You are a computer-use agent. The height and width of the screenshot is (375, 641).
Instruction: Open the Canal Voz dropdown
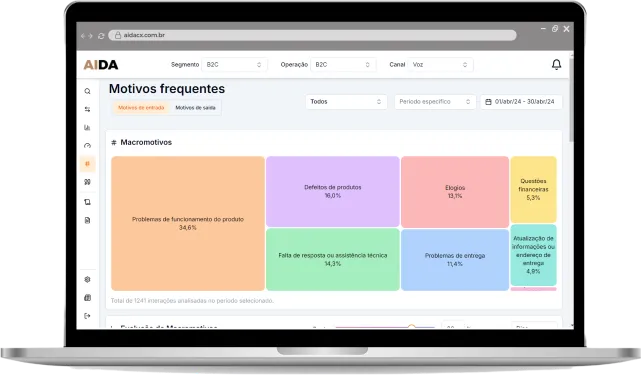coord(441,65)
